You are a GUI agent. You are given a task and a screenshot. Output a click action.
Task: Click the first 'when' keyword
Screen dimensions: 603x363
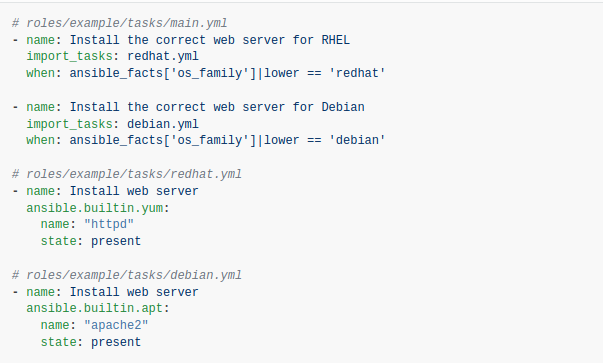coord(40,73)
